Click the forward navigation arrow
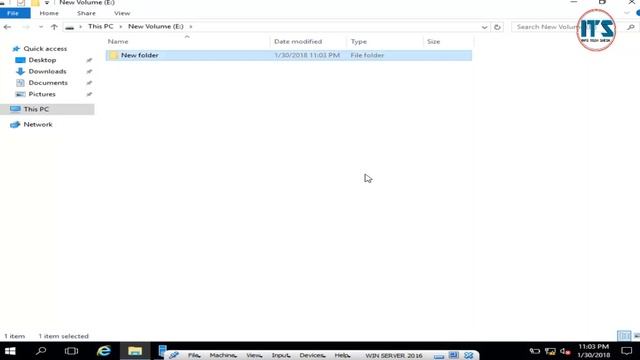Image resolution: width=640 pixels, height=360 pixels. (25, 27)
